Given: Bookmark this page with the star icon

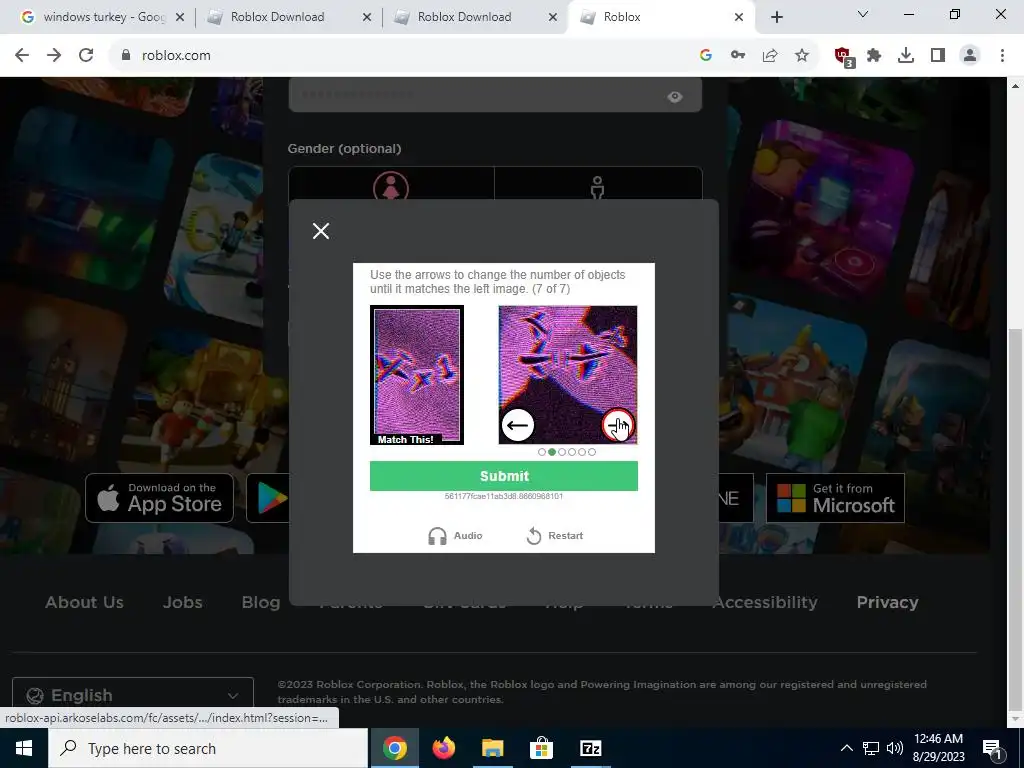Looking at the screenshot, I should tap(802, 56).
